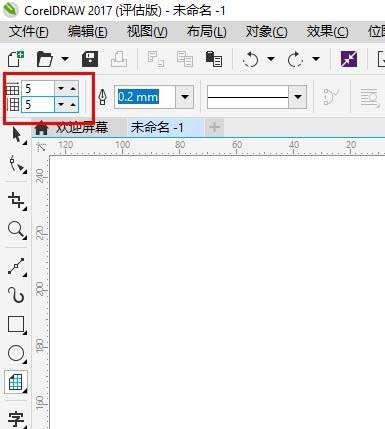This screenshot has height=429, width=385.
Task: Open the 编辑(E) menu
Action: click(88, 32)
